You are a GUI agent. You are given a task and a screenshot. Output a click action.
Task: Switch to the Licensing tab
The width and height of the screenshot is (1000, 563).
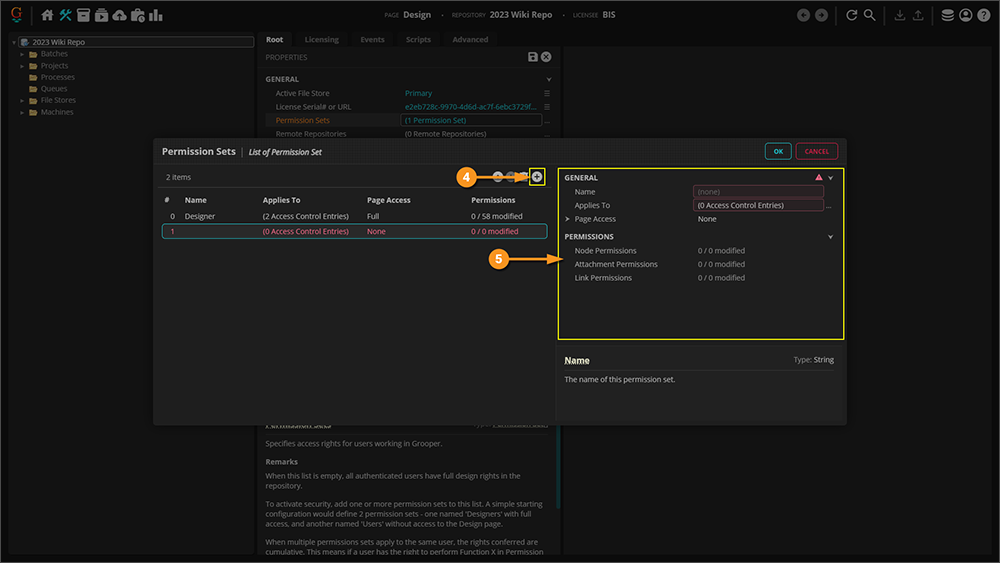321,40
